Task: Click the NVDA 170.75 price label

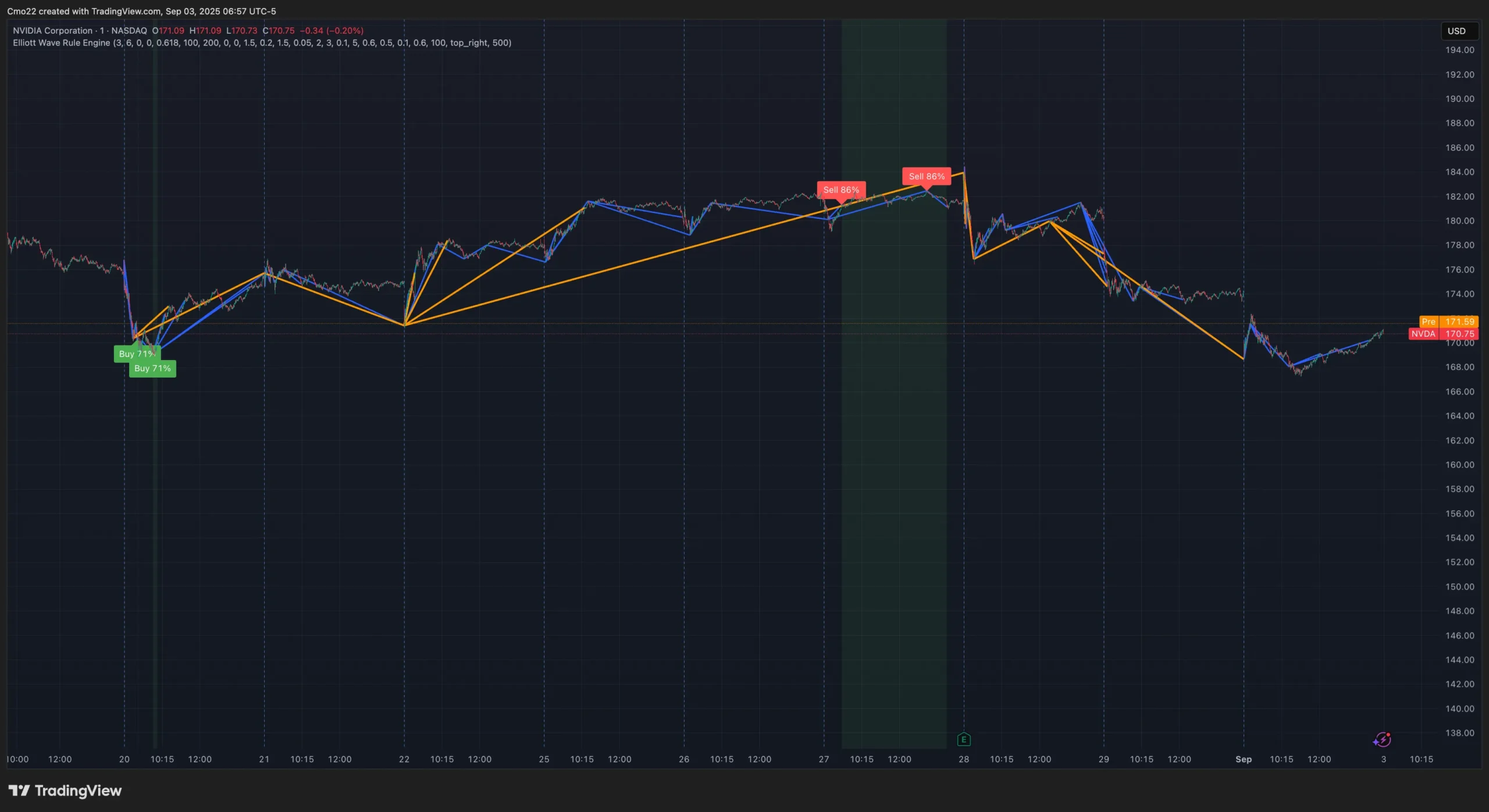Action: (1443, 334)
